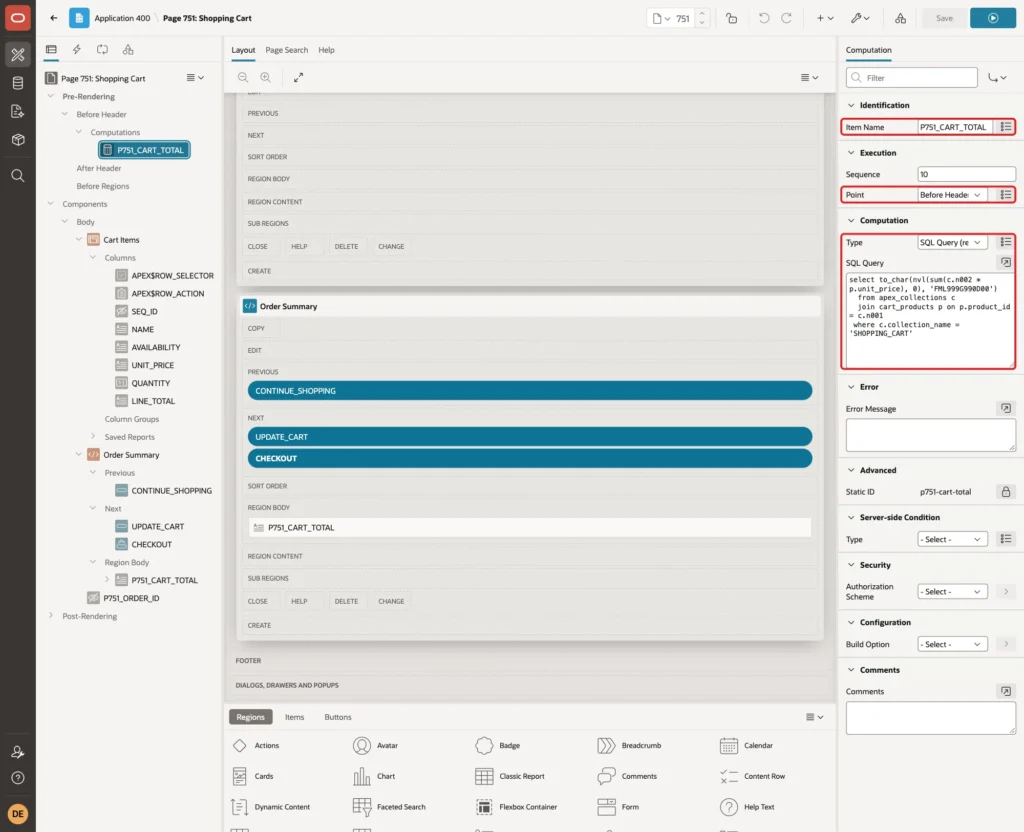Open SQL Workshop database icon in the sidebar

18,83
